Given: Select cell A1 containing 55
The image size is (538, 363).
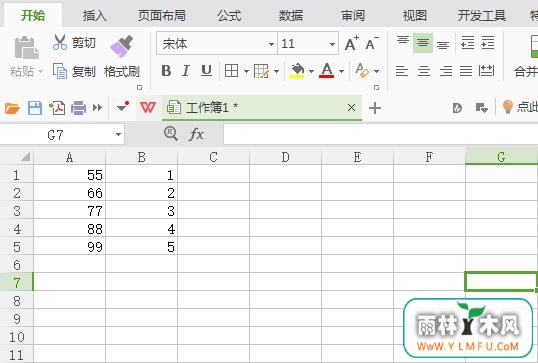Looking at the screenshot, I should [x=70, y=175].
